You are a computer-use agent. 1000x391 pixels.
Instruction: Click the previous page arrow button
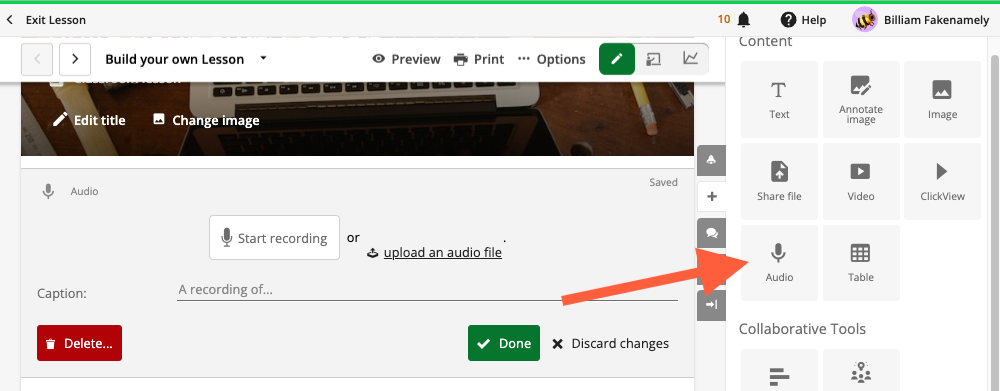pos(37,59)
